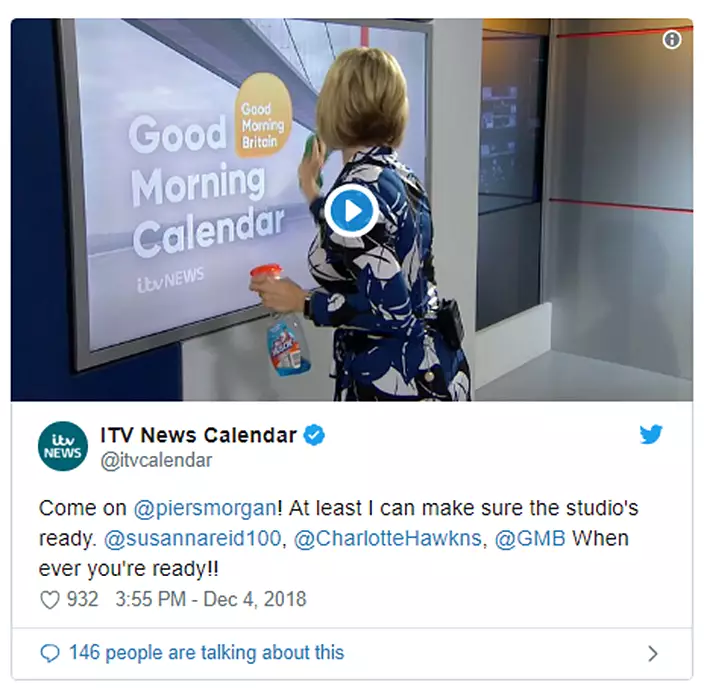Expand conversation with right chevron arrow
This screenshot has height=691, width=704.
(653, 653)
